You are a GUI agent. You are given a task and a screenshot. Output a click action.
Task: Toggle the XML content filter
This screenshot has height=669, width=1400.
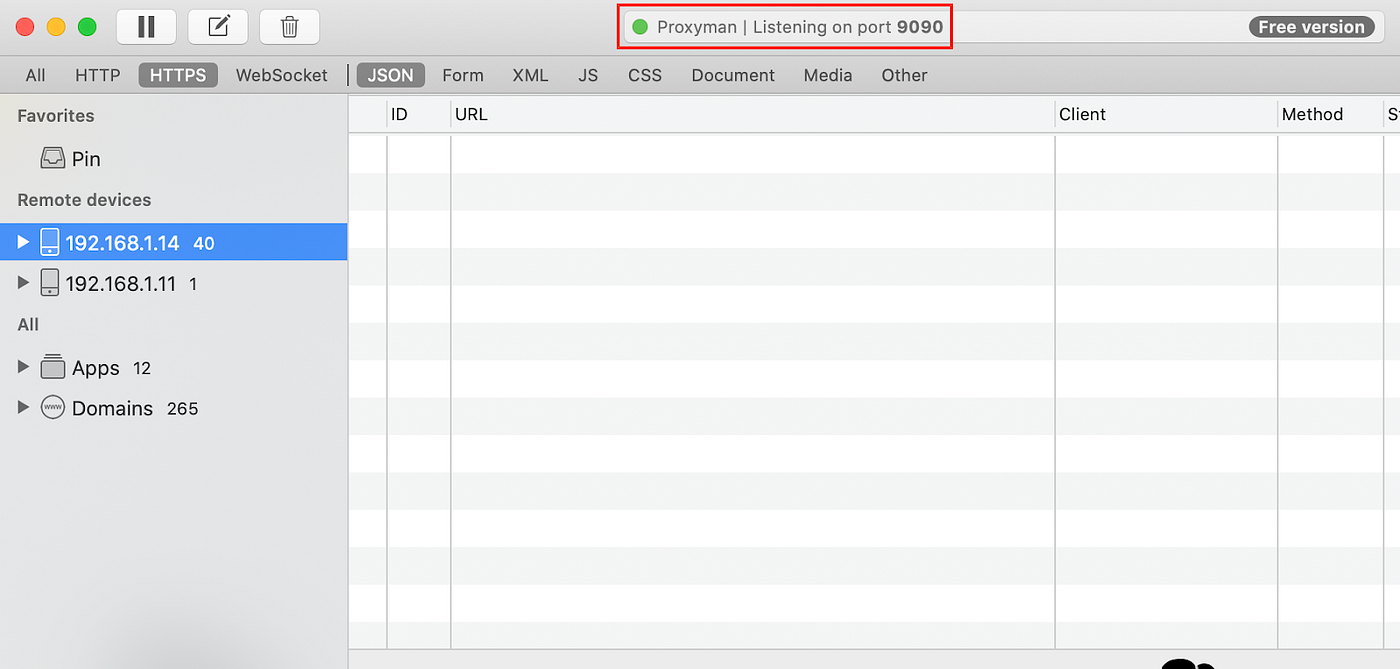[x=530, y=75]
